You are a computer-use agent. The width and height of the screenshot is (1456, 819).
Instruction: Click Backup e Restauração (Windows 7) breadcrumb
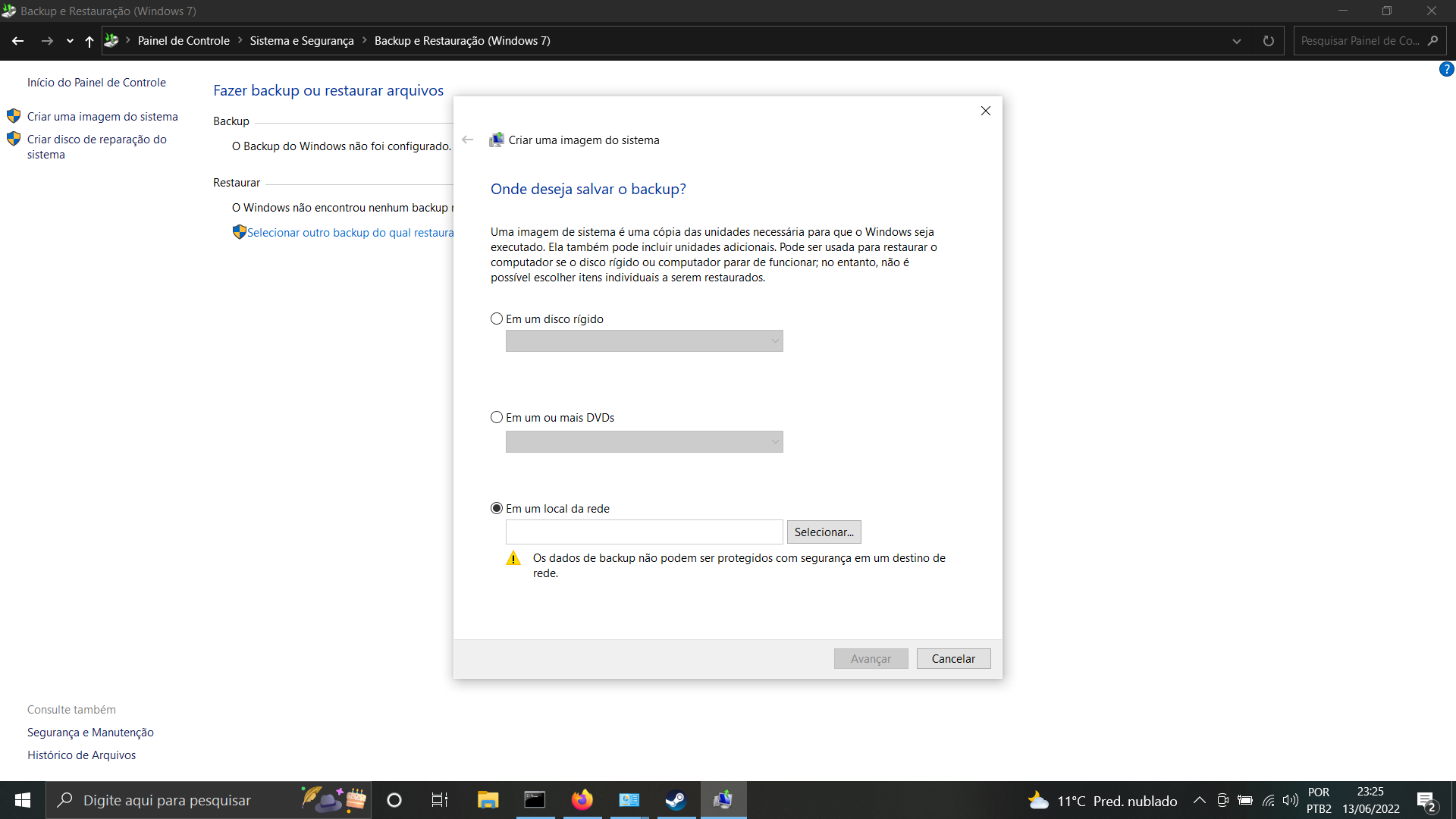tap(463, 41)
